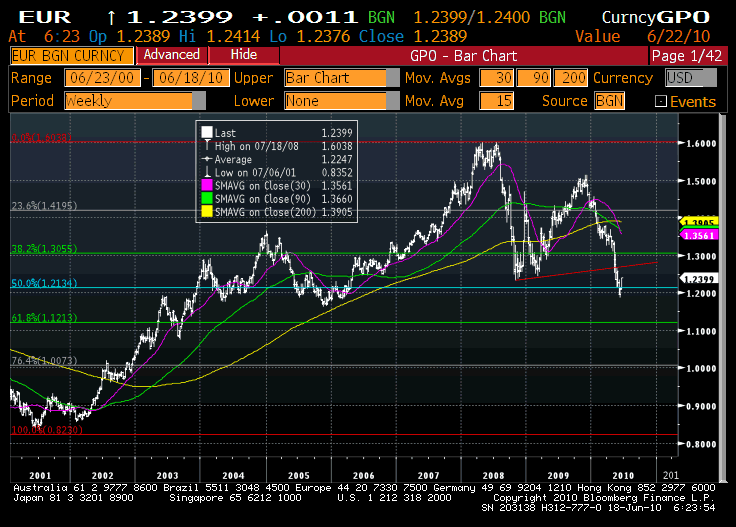Edit the range start date 06/23/00
The height and width of the screenshot is (527, 736).
[102, 78]
